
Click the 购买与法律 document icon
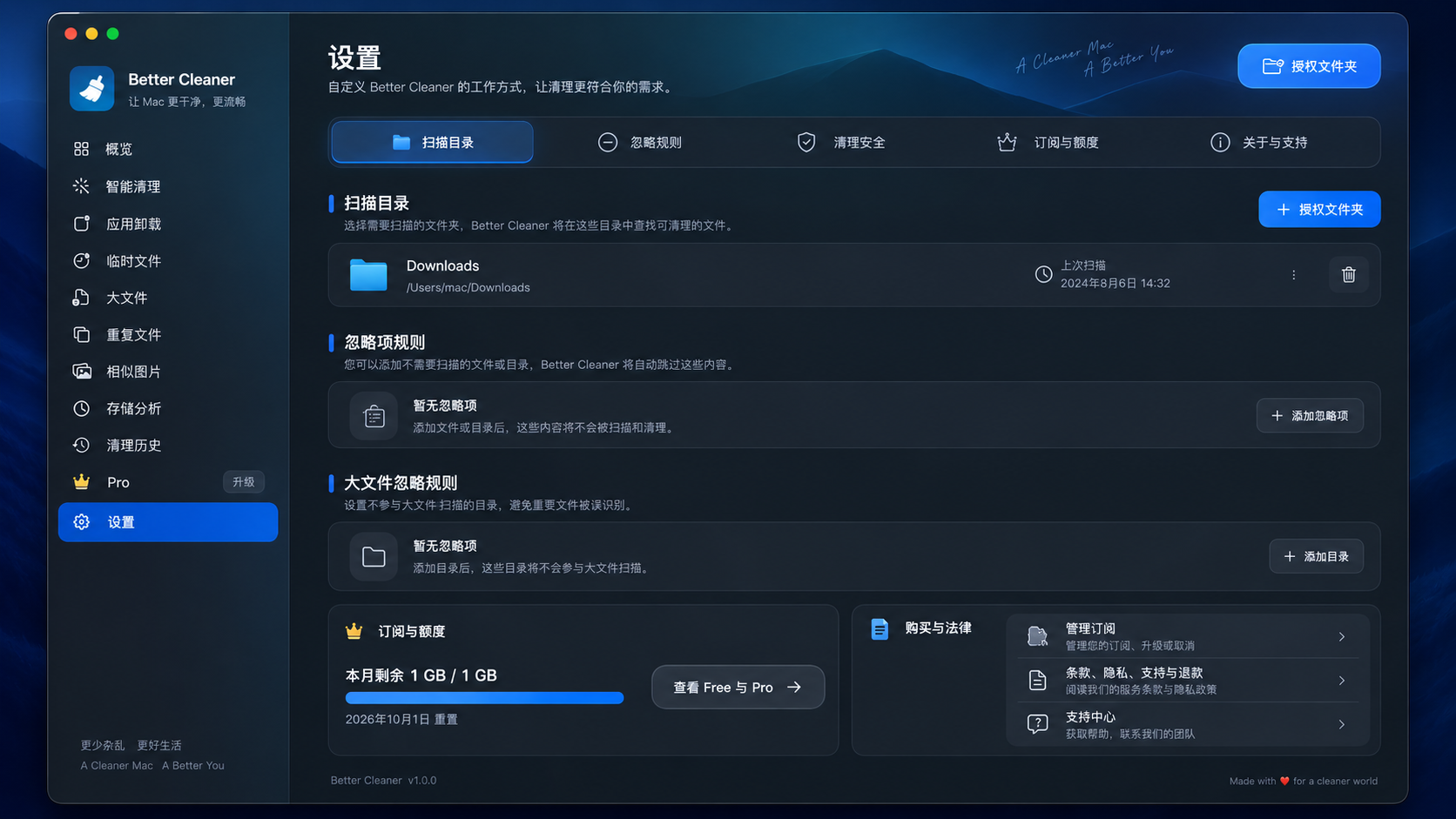pyautogui.click(x=880, y=628)
